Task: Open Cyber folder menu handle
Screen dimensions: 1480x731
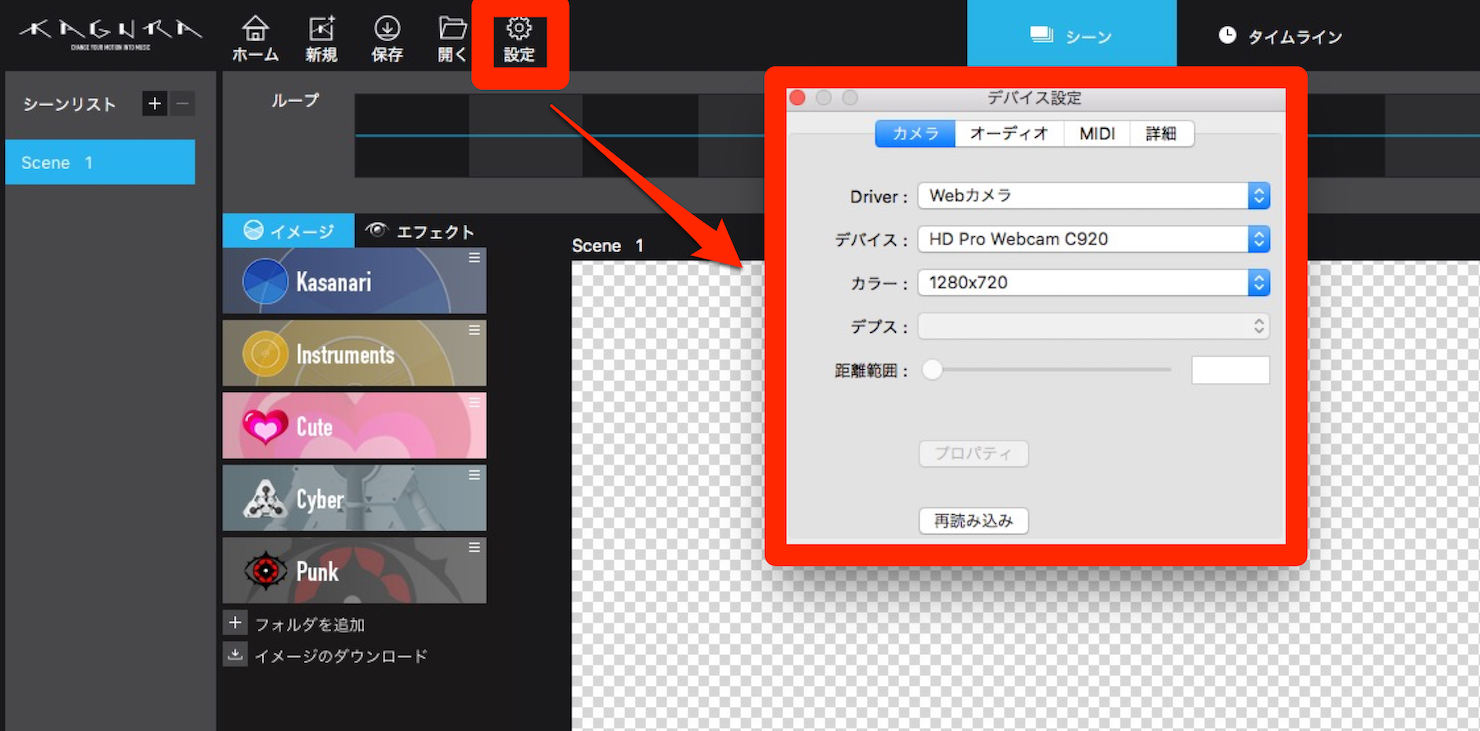Action: pyautogui.click(x=475, y=475)
